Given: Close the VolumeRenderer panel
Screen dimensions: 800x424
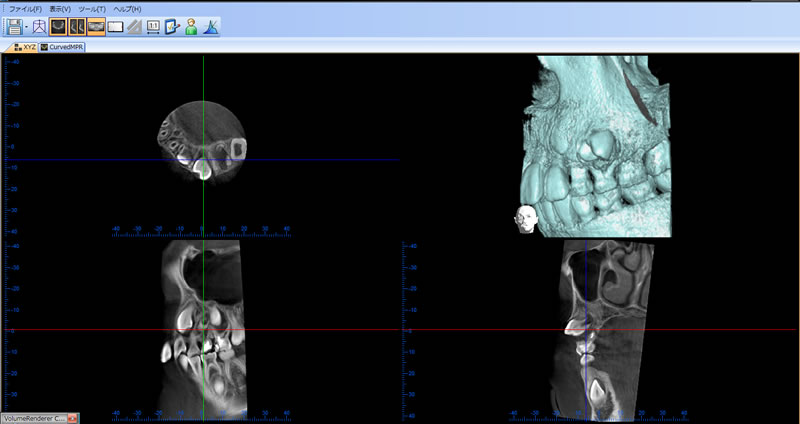Looking at the screenshot, I should (x=72, y=418).
